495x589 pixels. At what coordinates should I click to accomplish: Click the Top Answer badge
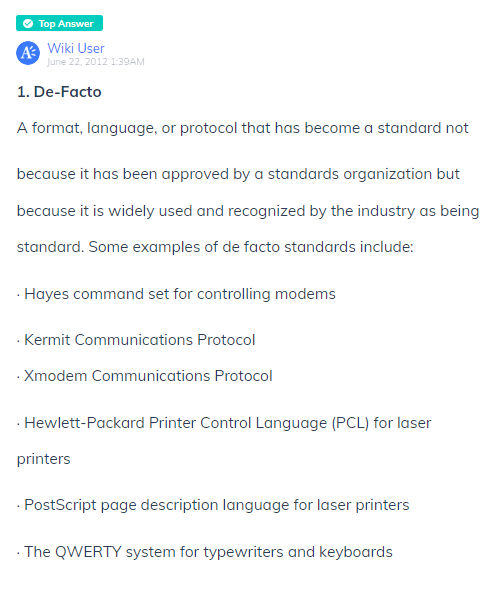[x=59, y=23]
